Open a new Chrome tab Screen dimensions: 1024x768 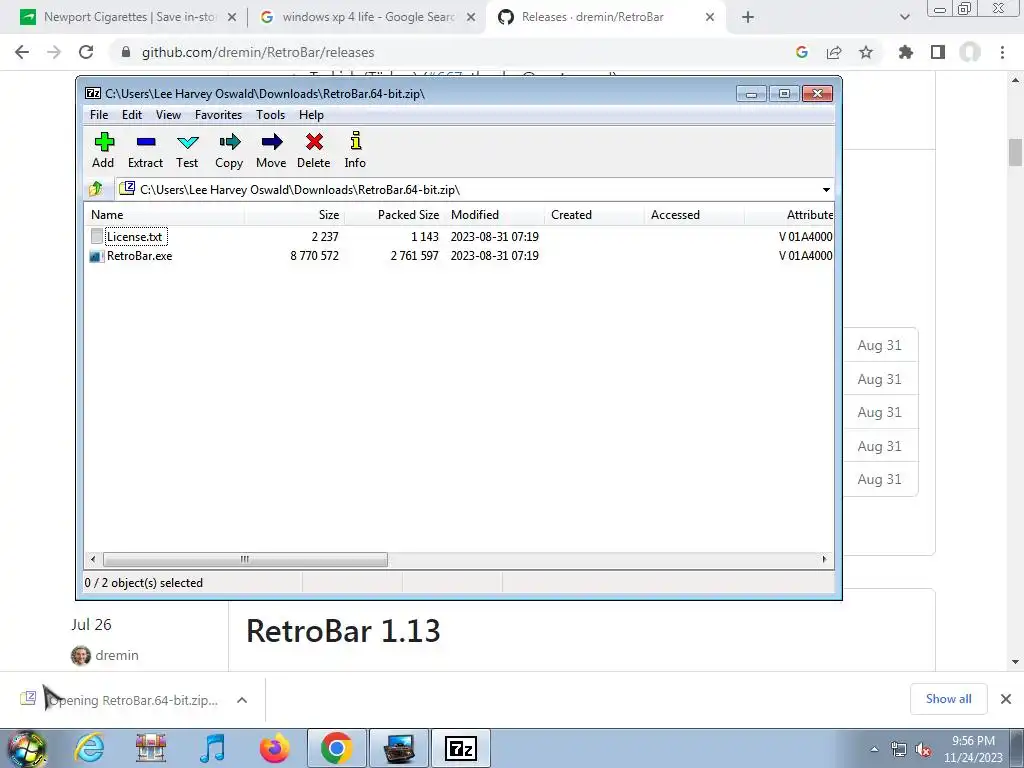click(748, 17)
